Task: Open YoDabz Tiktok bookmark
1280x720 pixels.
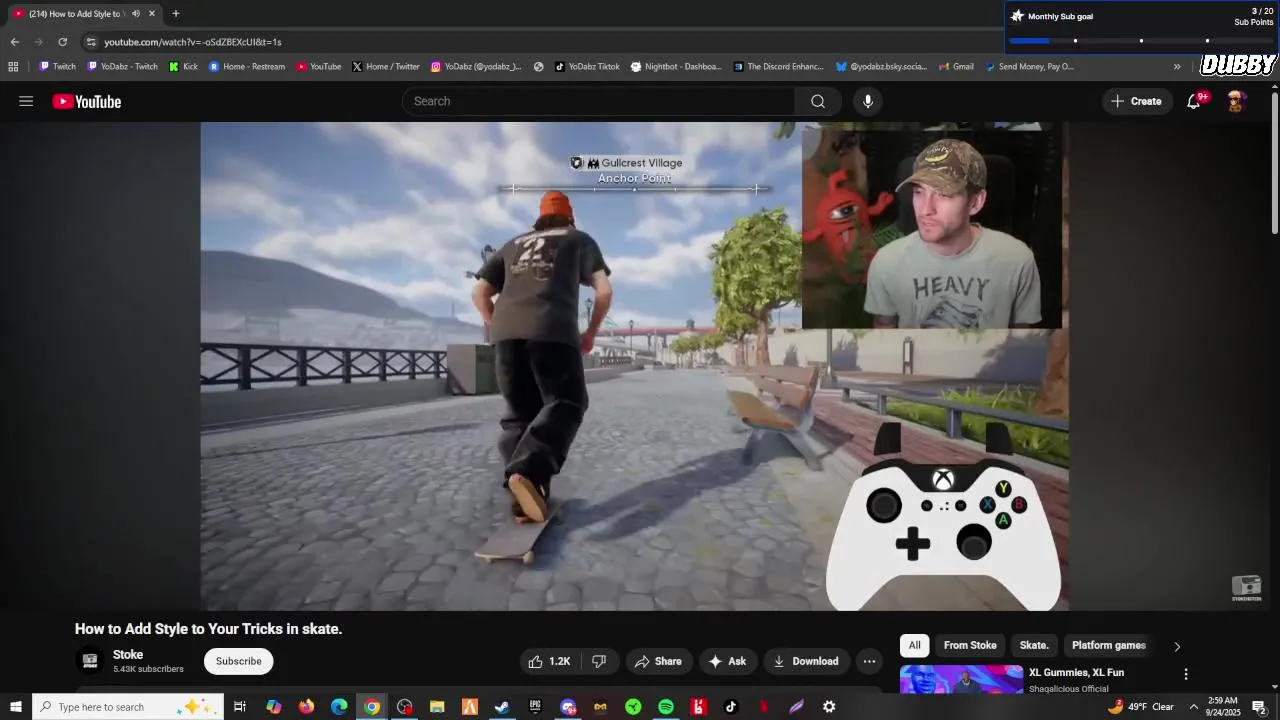Action: pos(587,67)
